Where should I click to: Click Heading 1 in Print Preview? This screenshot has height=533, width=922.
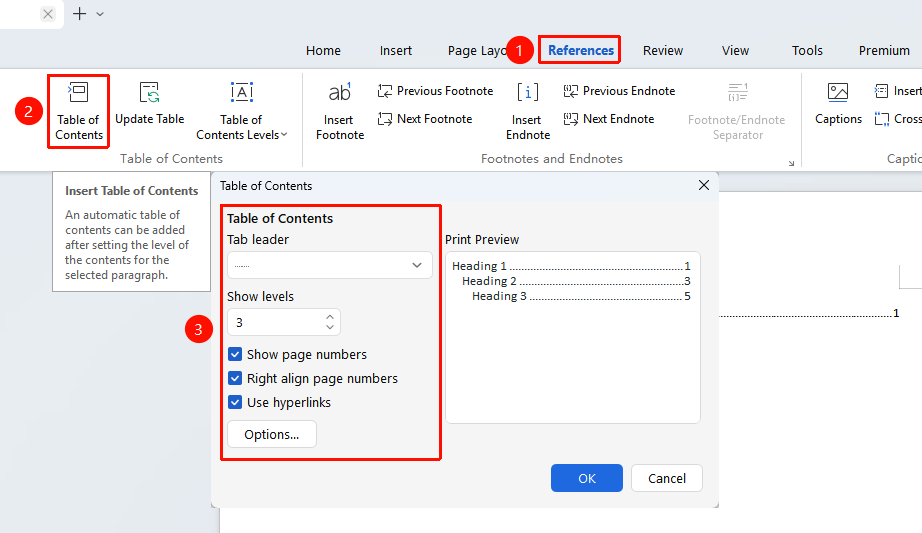(479, 266)
